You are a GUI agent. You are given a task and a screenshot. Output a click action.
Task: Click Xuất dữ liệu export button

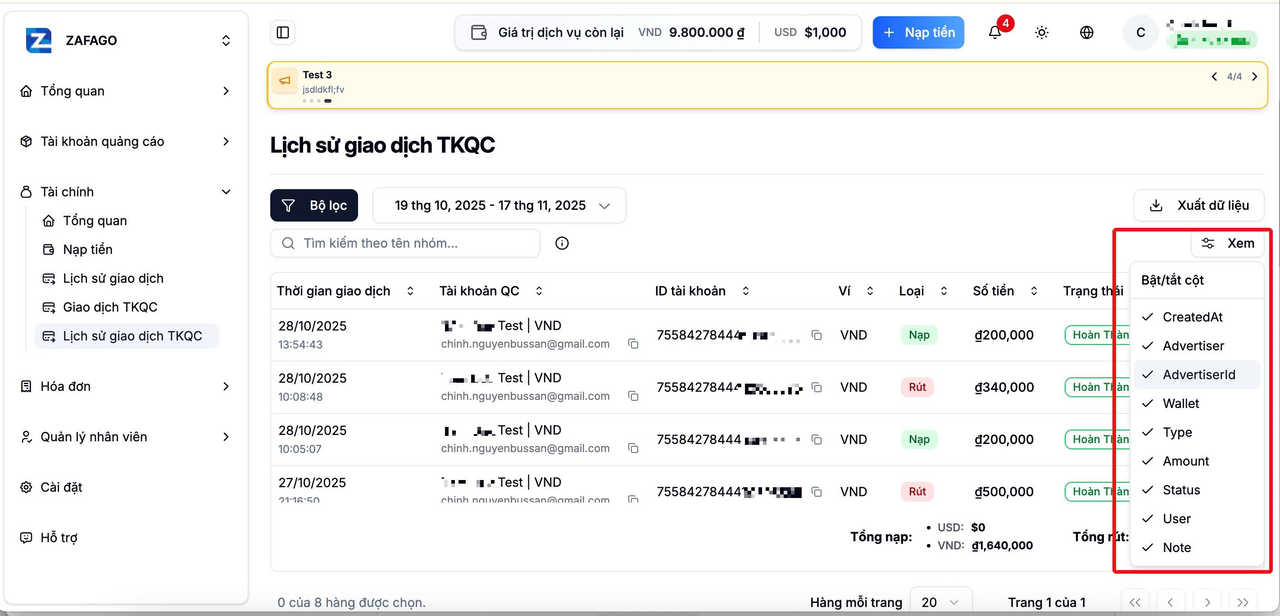pos(1199,205)
